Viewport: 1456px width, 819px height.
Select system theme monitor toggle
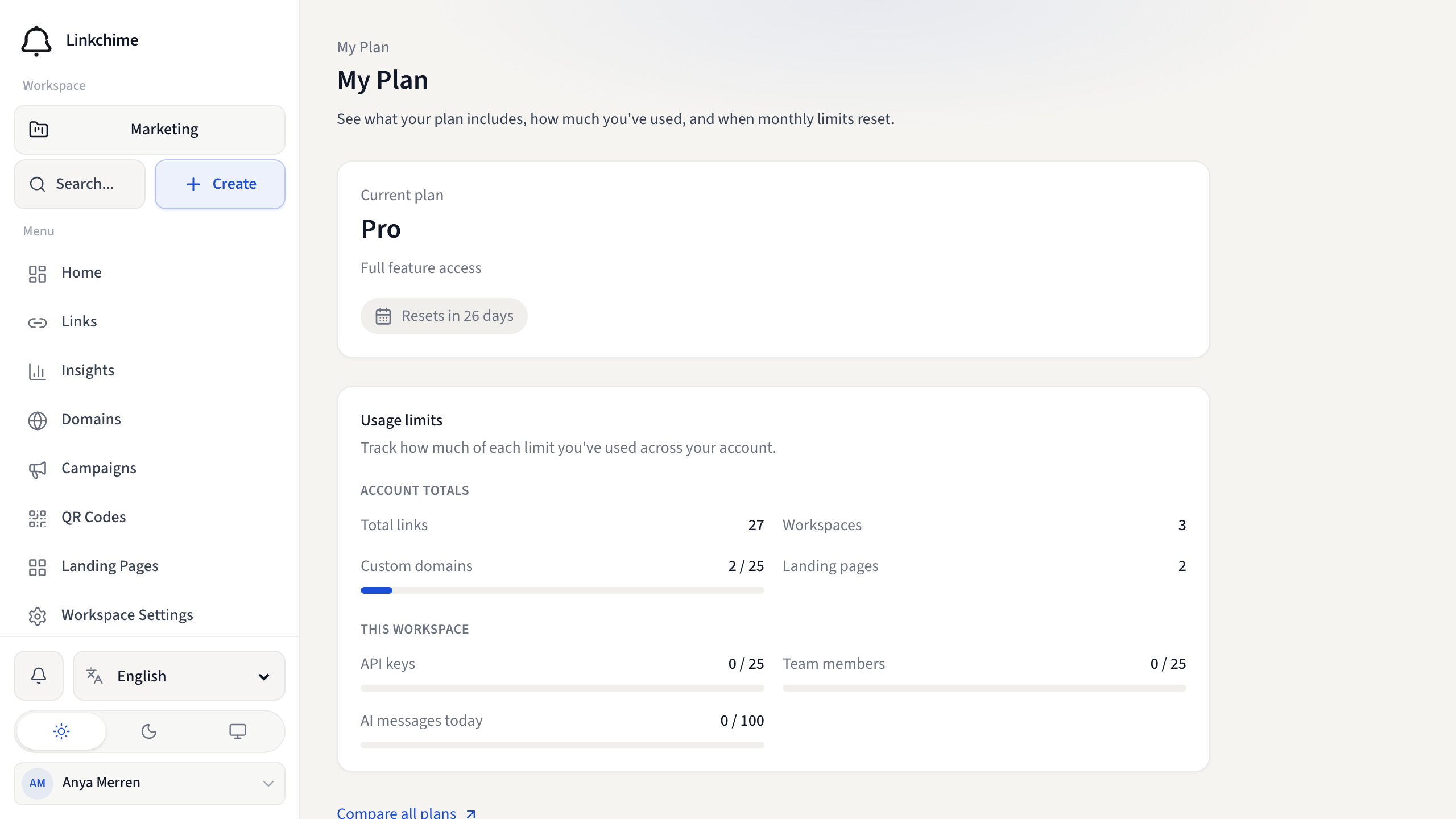238,731
